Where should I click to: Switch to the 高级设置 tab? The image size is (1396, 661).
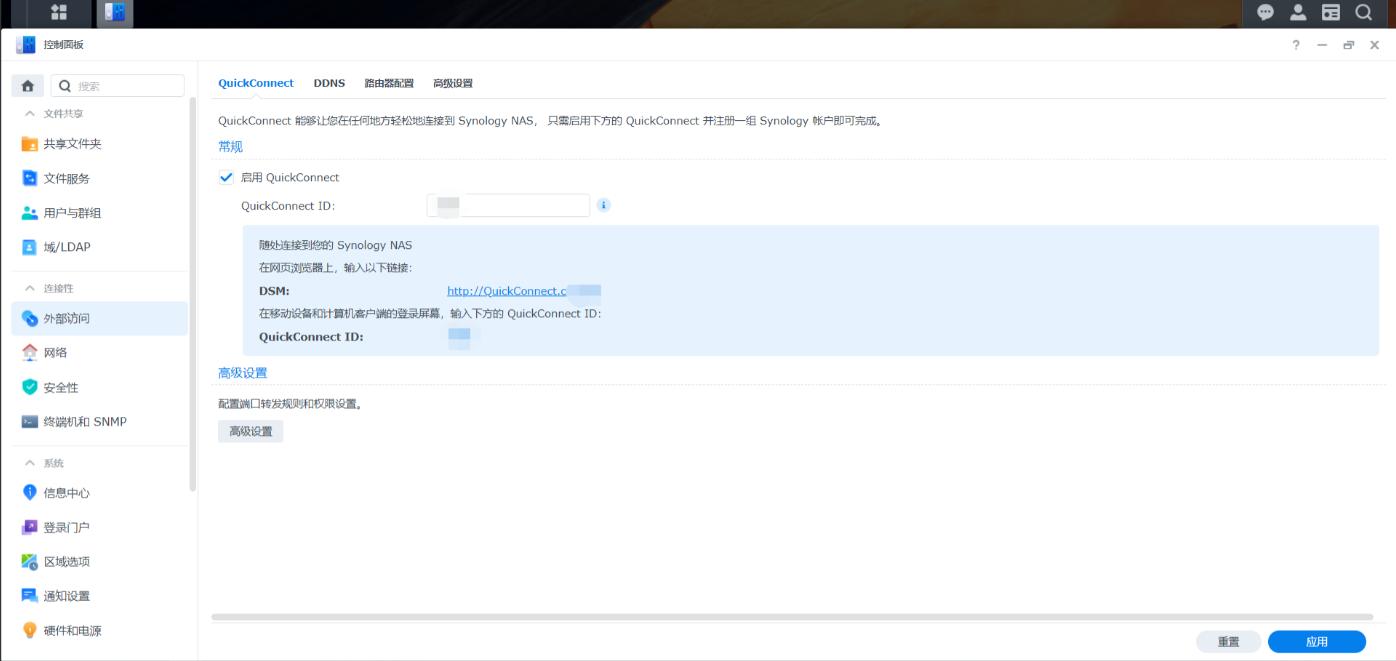(453, 83)
